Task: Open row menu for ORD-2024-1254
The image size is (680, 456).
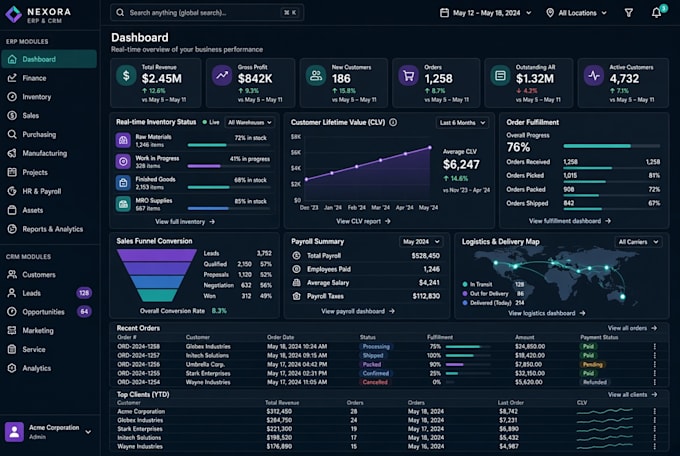Action: click(654, 382)
